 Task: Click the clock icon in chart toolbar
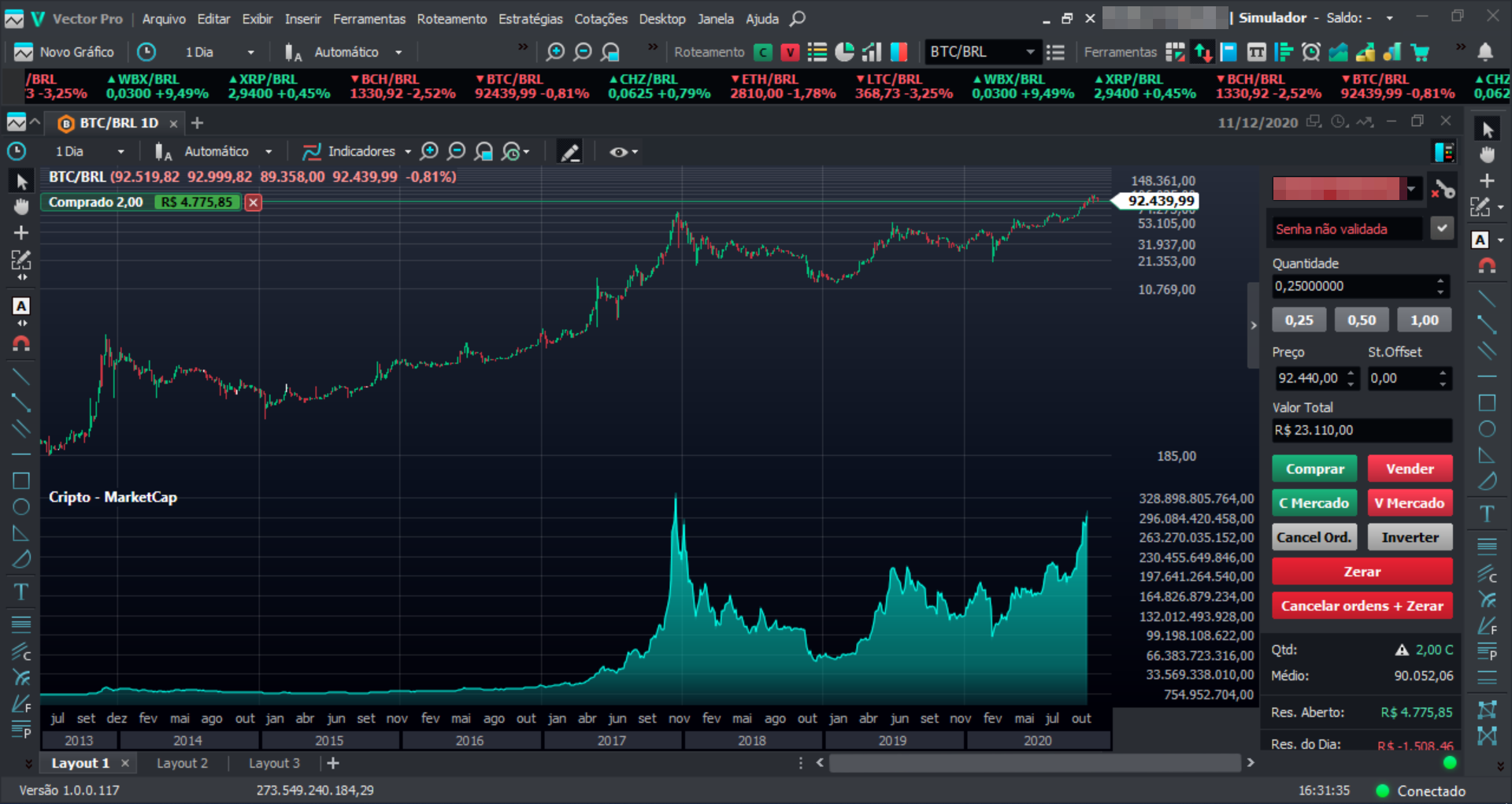coord(17,151)
